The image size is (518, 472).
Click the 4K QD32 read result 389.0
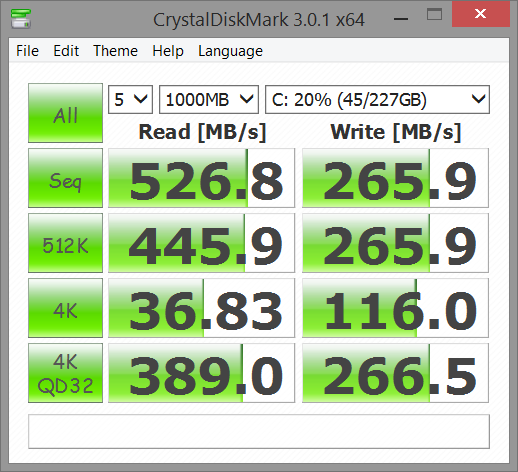click(201, 373)
